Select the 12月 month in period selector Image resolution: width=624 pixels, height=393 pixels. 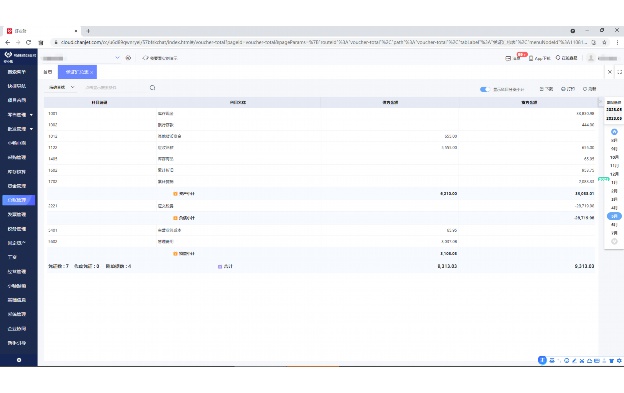tap(614, 174)
